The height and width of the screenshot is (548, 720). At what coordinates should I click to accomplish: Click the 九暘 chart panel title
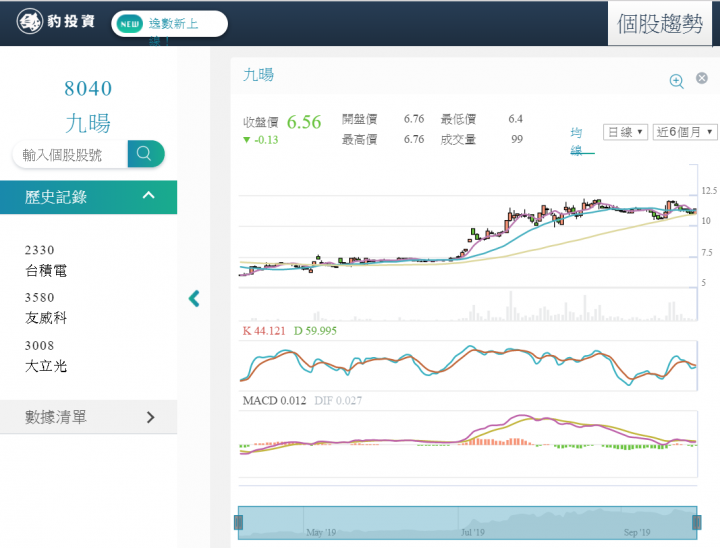coord(258,75)
